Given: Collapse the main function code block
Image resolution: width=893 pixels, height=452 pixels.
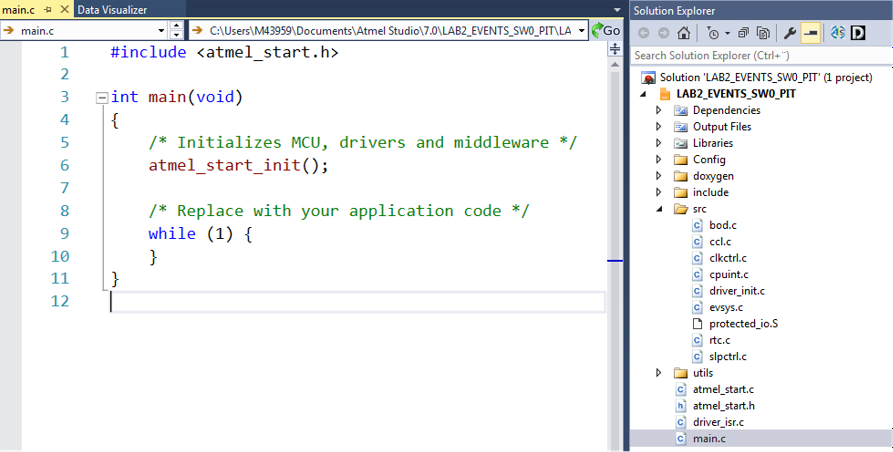Looking at the screenshot, I should pyautogui.click(x=102, y=98).
